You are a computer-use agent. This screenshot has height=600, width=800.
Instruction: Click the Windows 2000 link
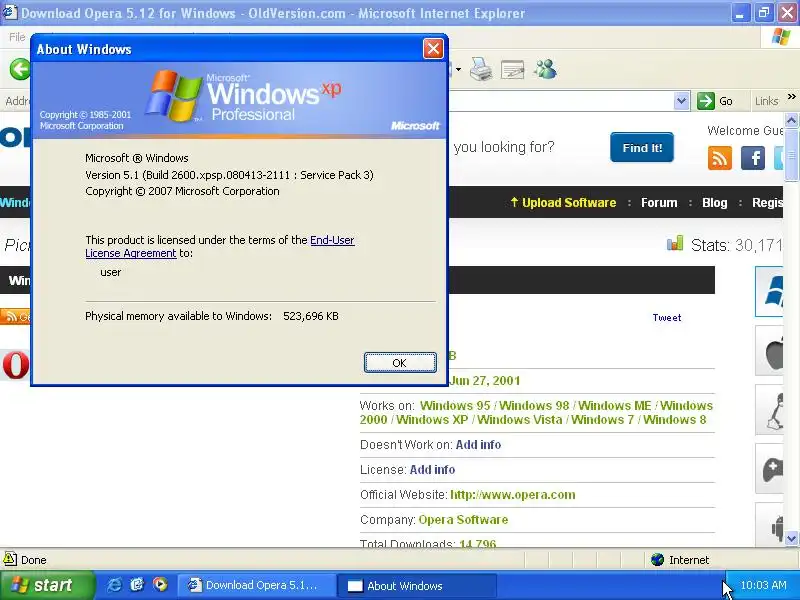tap(536, 413)
